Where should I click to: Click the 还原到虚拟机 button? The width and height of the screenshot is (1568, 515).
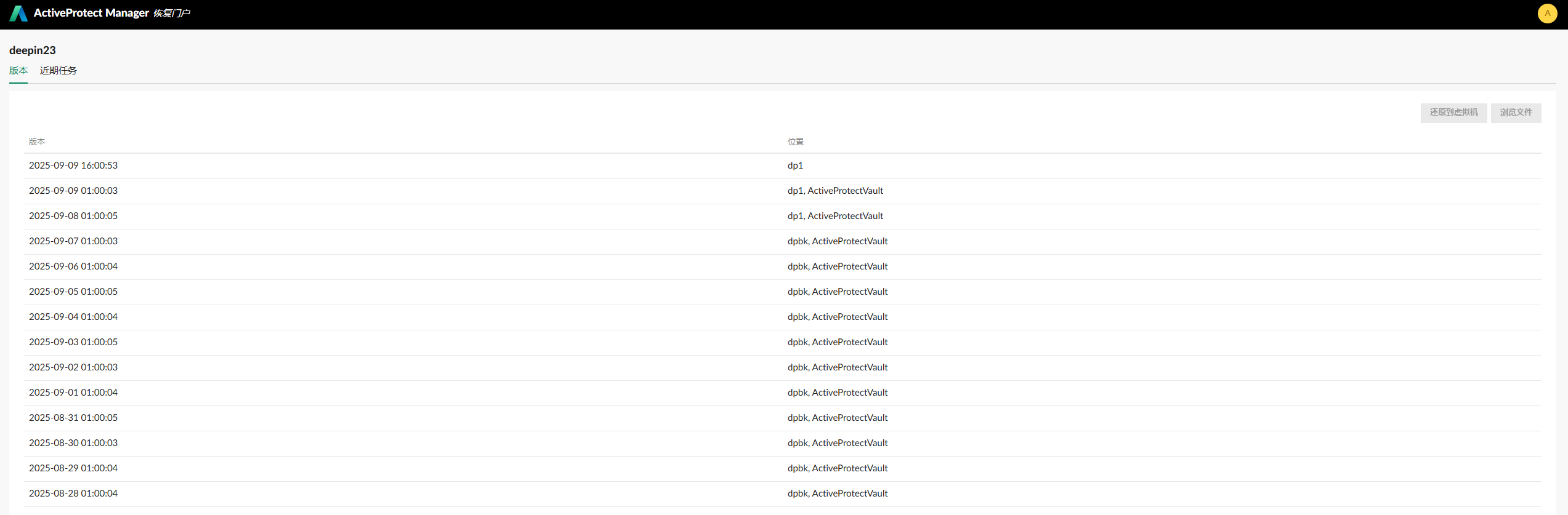1453,113
